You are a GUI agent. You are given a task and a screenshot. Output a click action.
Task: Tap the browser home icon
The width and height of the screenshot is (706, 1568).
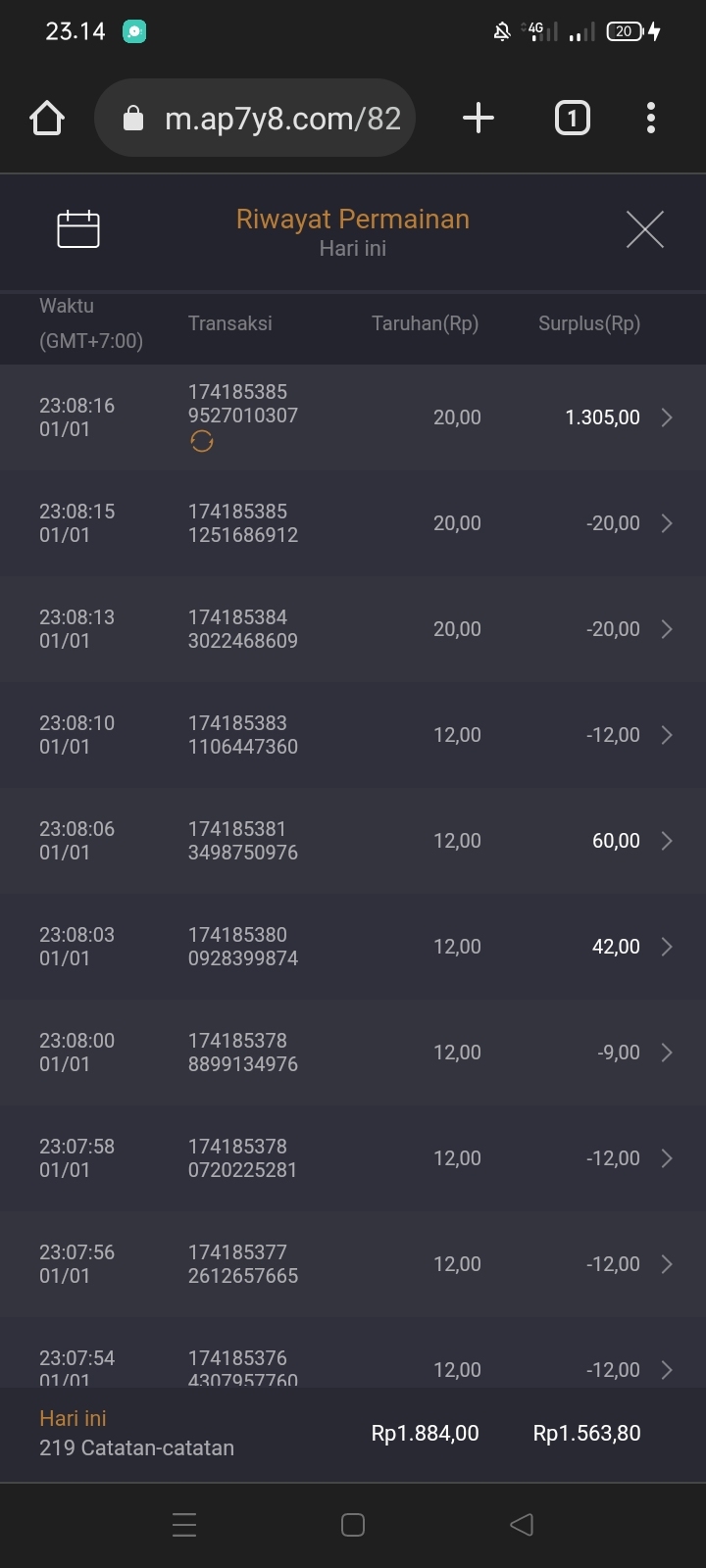[x=47, y=119]
